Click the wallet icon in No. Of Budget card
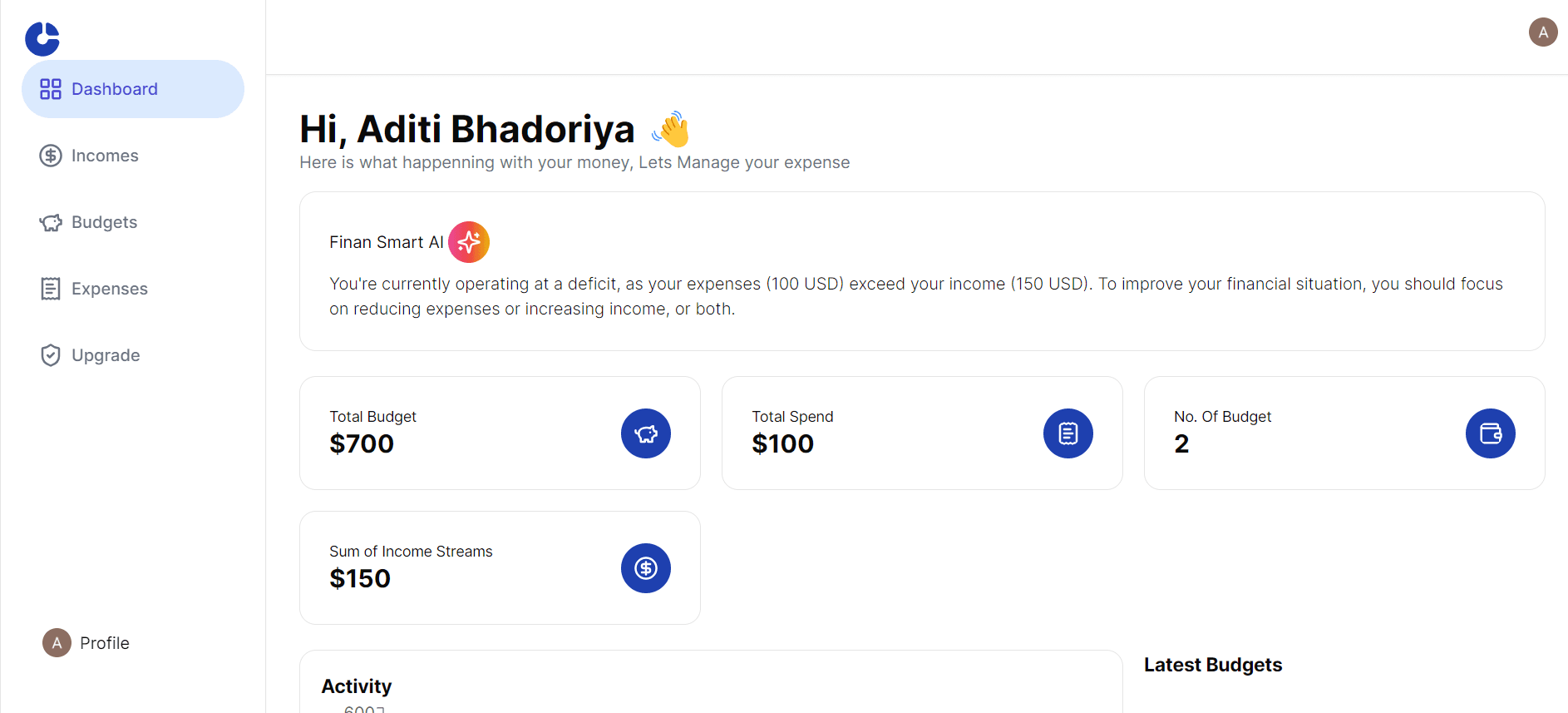The height and width of the screenshot is (713, 1568). pyautogui.click(x=1491, y=433)
